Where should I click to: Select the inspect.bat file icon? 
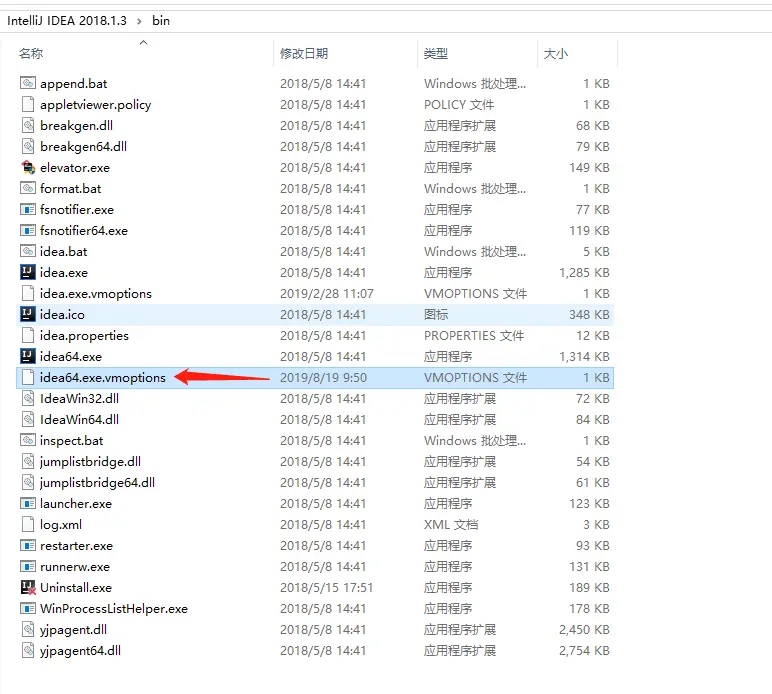[28, 440]
